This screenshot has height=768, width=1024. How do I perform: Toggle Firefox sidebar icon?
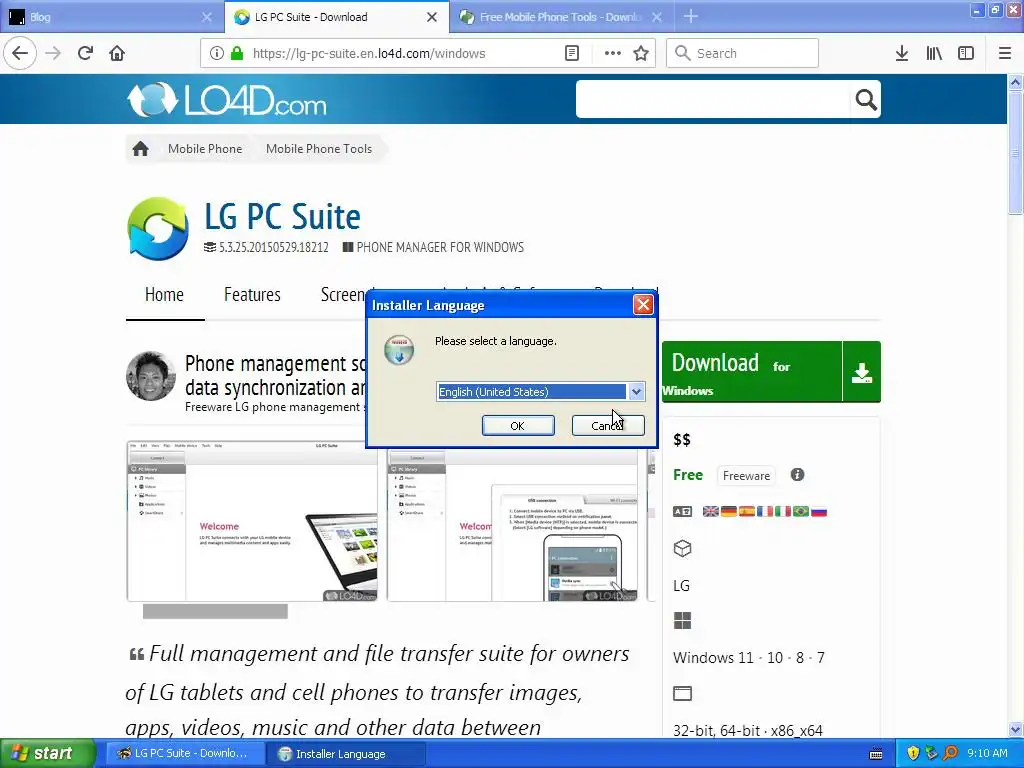966,53
